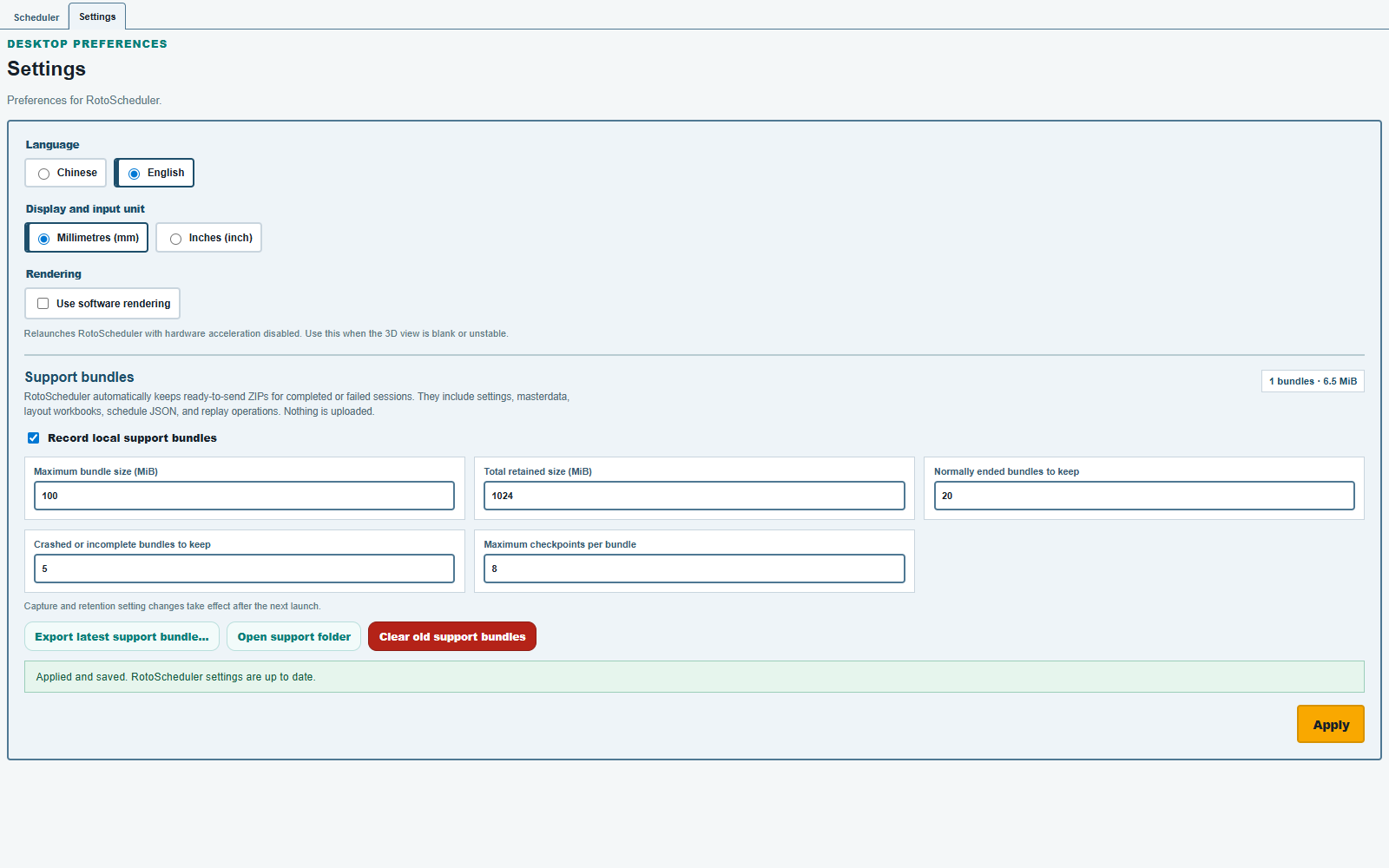Select the English language option
This screenshot has width=1389, height=868.
click(x=155, y=173)
